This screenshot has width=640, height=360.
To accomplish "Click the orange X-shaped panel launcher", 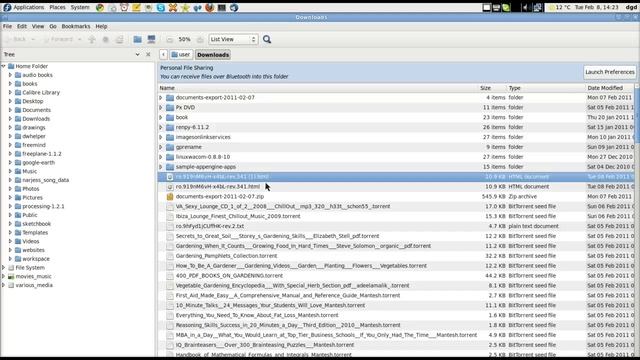I will click(173, 7).
